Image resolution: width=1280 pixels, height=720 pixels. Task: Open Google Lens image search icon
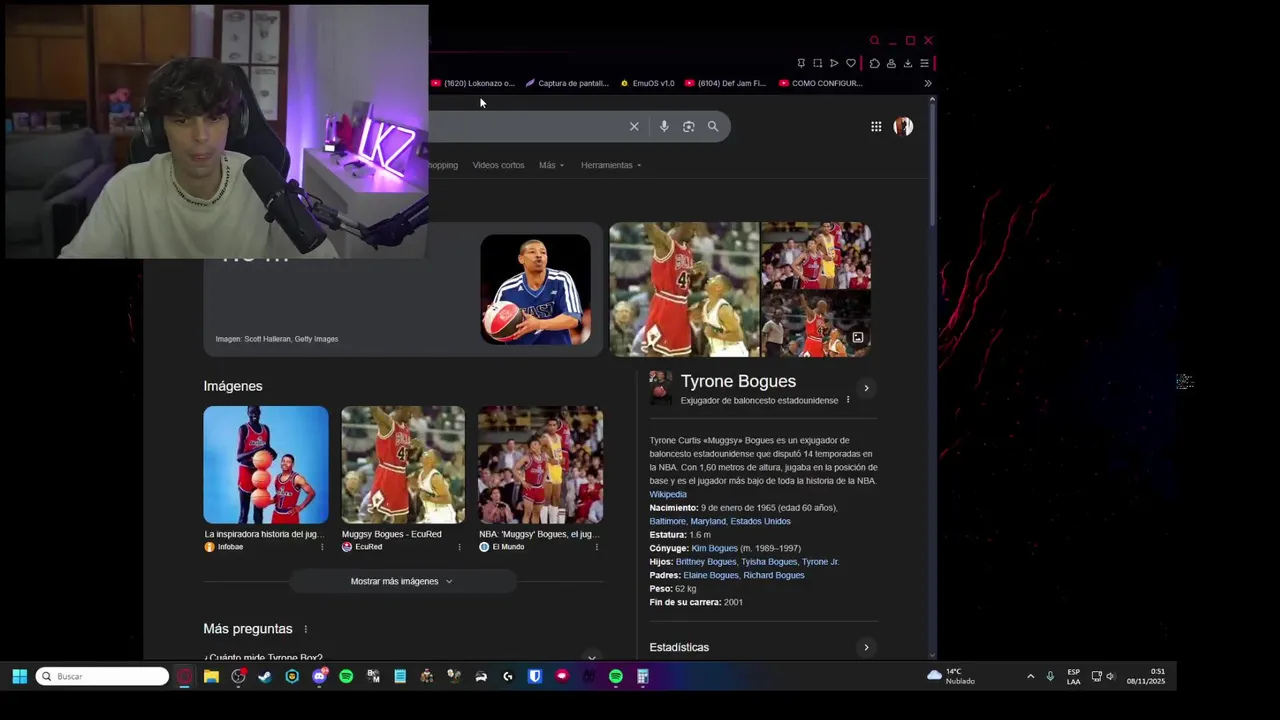pos(688,126)
